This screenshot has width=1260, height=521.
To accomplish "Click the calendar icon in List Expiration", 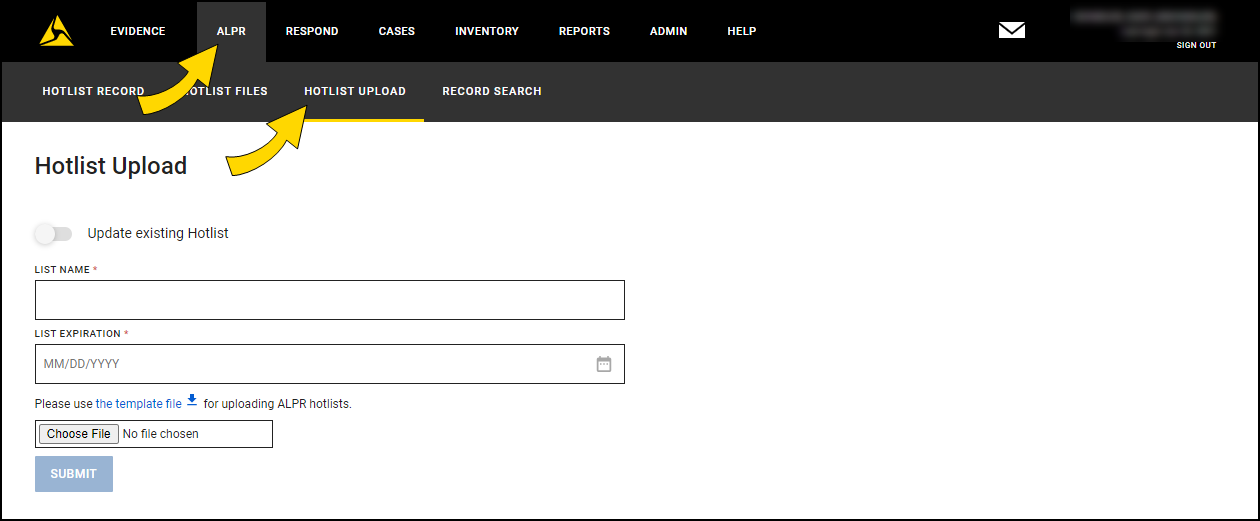I will click(604, 364).
